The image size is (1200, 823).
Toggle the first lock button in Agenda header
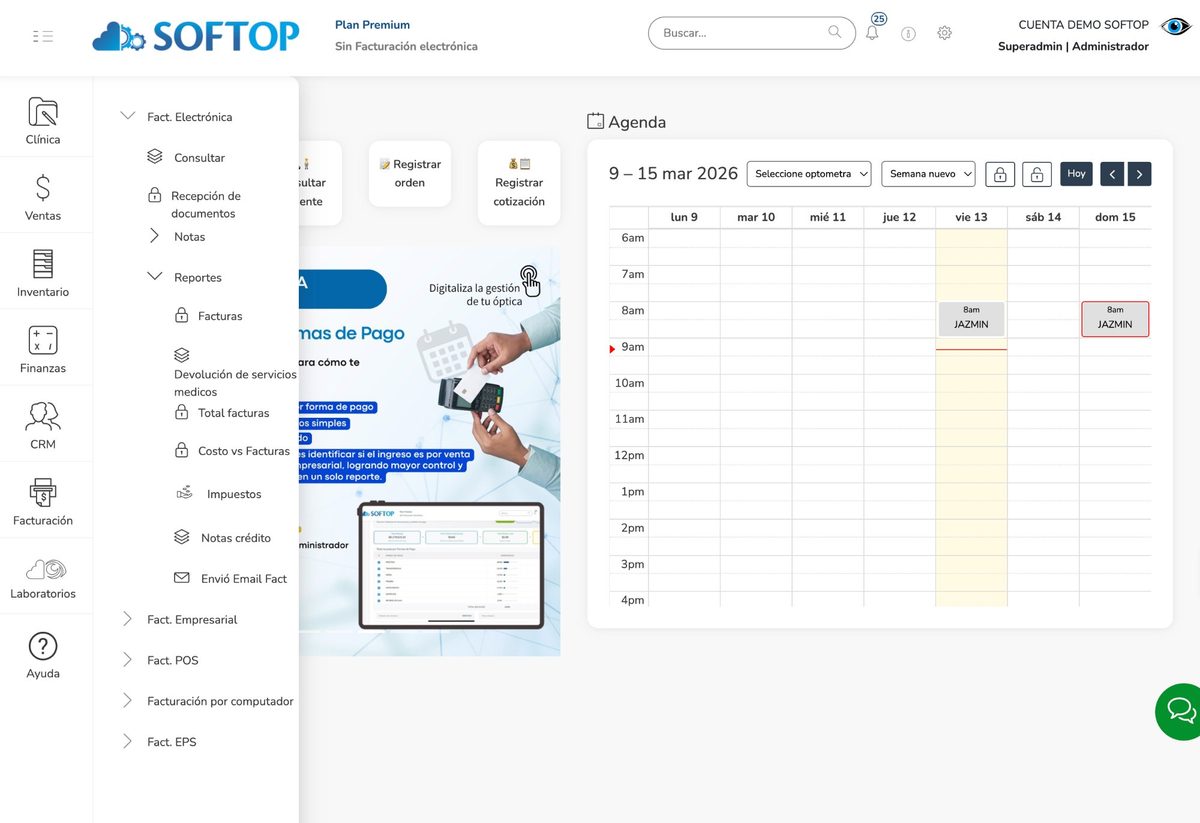click(1000, 173)
